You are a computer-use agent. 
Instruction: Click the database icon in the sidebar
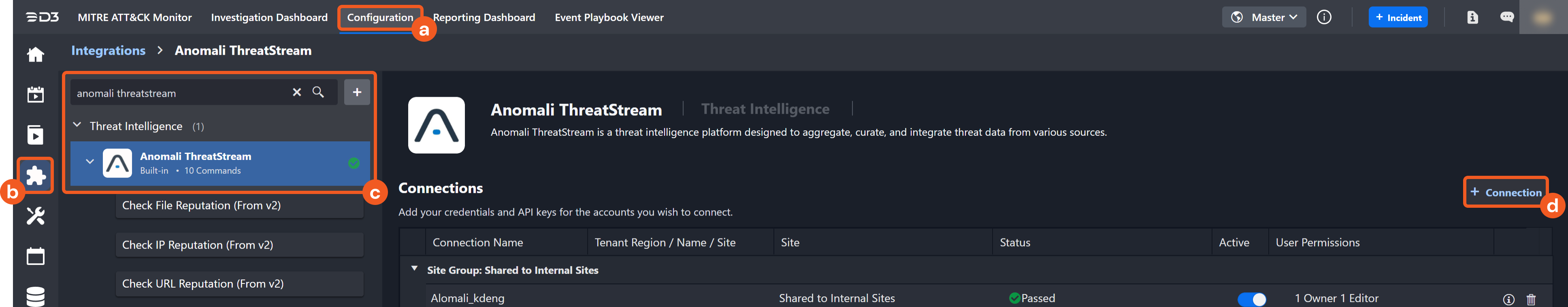pos(35,296)
